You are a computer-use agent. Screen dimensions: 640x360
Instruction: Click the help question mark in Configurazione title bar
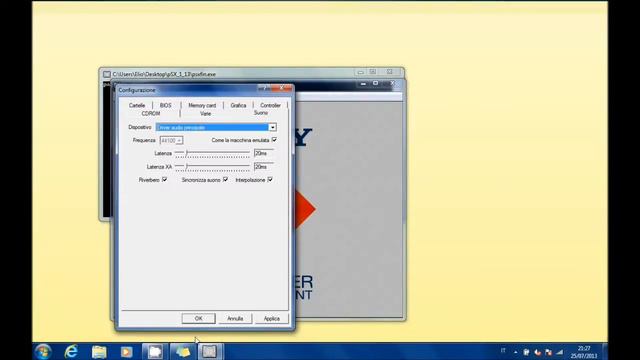(x=264, y=88)
